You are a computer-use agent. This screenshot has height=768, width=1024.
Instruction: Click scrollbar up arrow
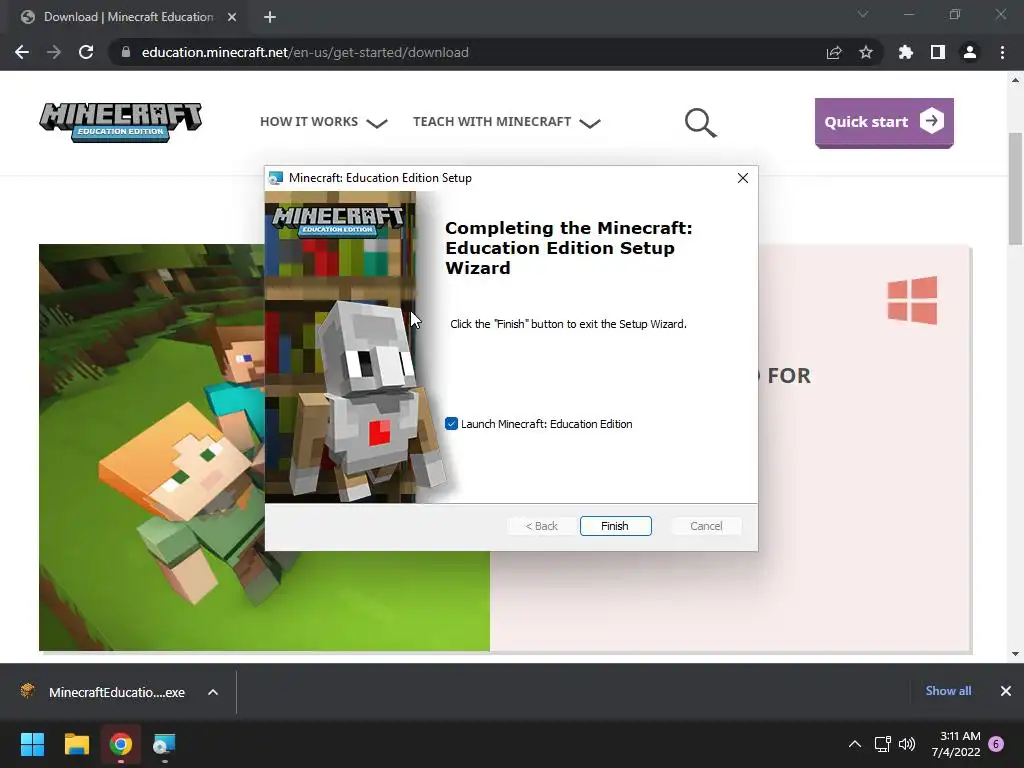point(1016,80)
